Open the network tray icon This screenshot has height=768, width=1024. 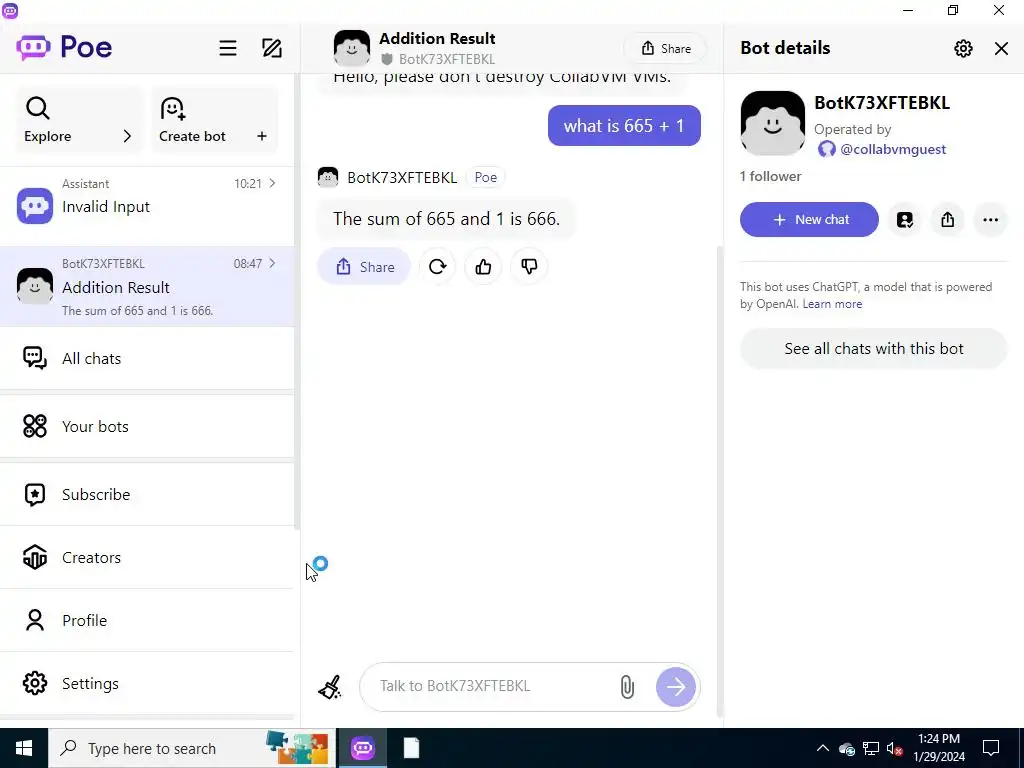[871, 748]
